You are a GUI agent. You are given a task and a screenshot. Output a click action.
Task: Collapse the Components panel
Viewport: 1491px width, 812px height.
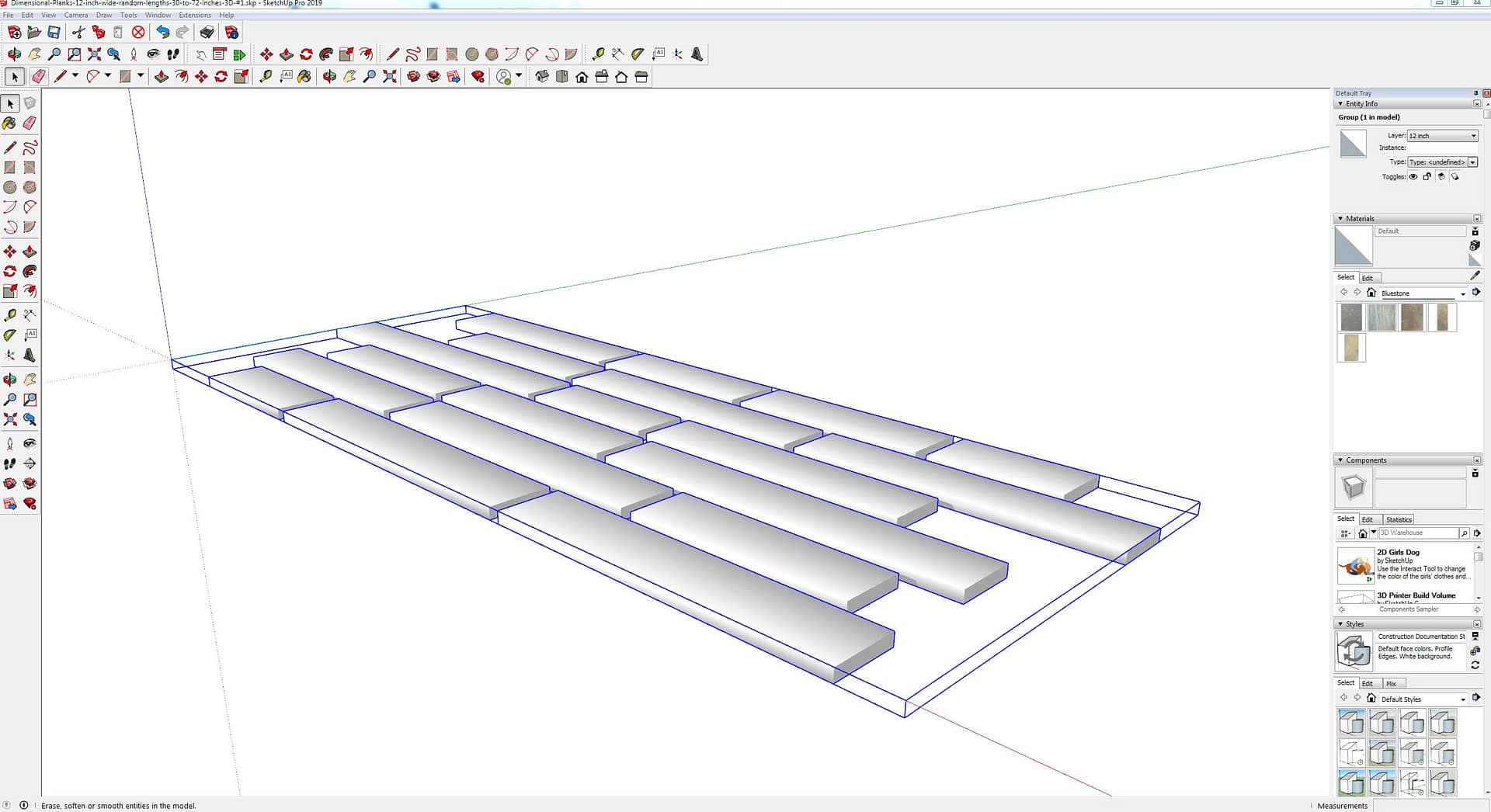(1340, 460)
